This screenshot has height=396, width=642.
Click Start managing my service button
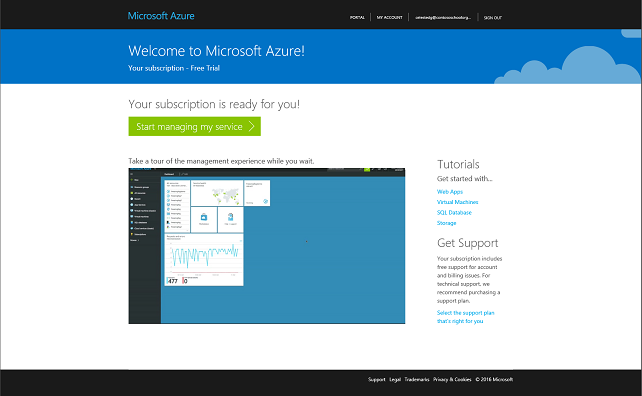coord(194,127)
